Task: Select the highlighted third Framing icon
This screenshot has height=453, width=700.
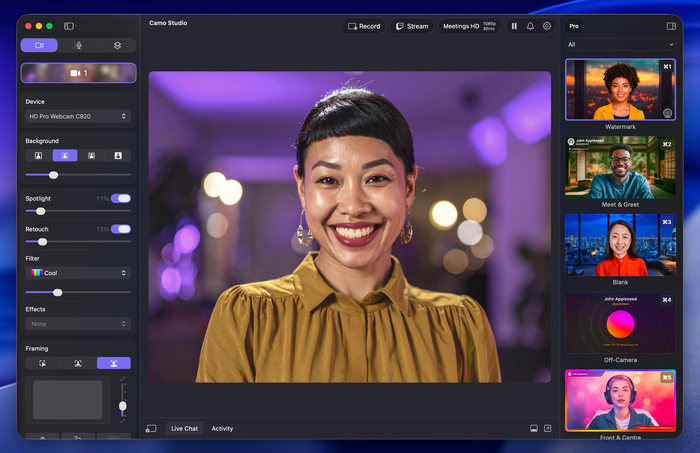Action: pyautogui.click(x=114, y=363)
